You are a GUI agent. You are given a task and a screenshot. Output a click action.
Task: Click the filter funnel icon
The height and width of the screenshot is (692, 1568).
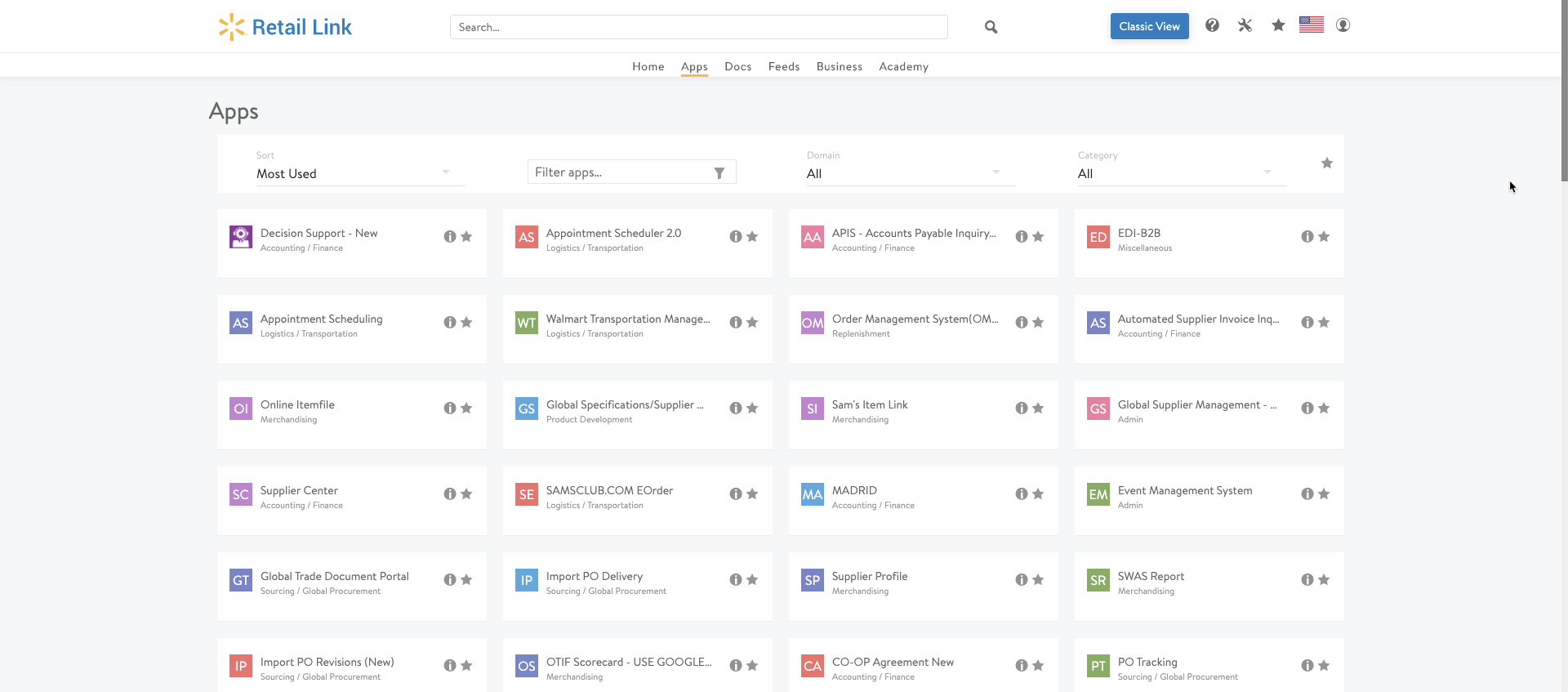(719, 172)
